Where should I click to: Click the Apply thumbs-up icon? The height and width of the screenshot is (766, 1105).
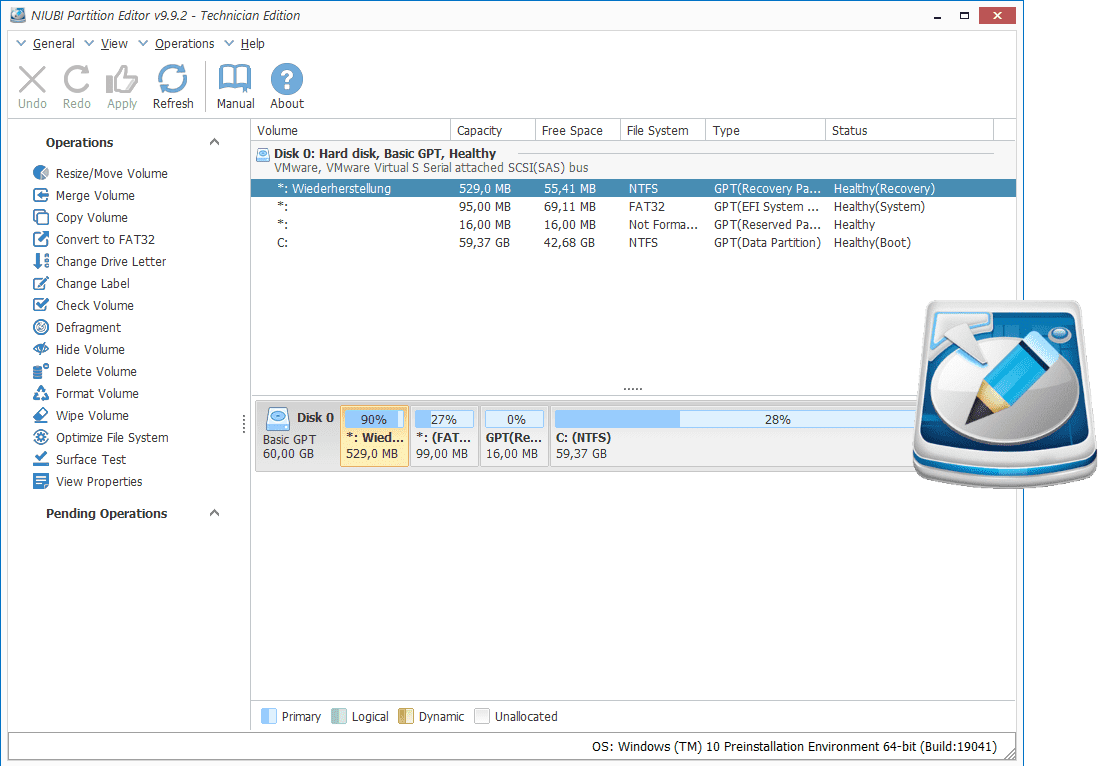coord(122,80)
